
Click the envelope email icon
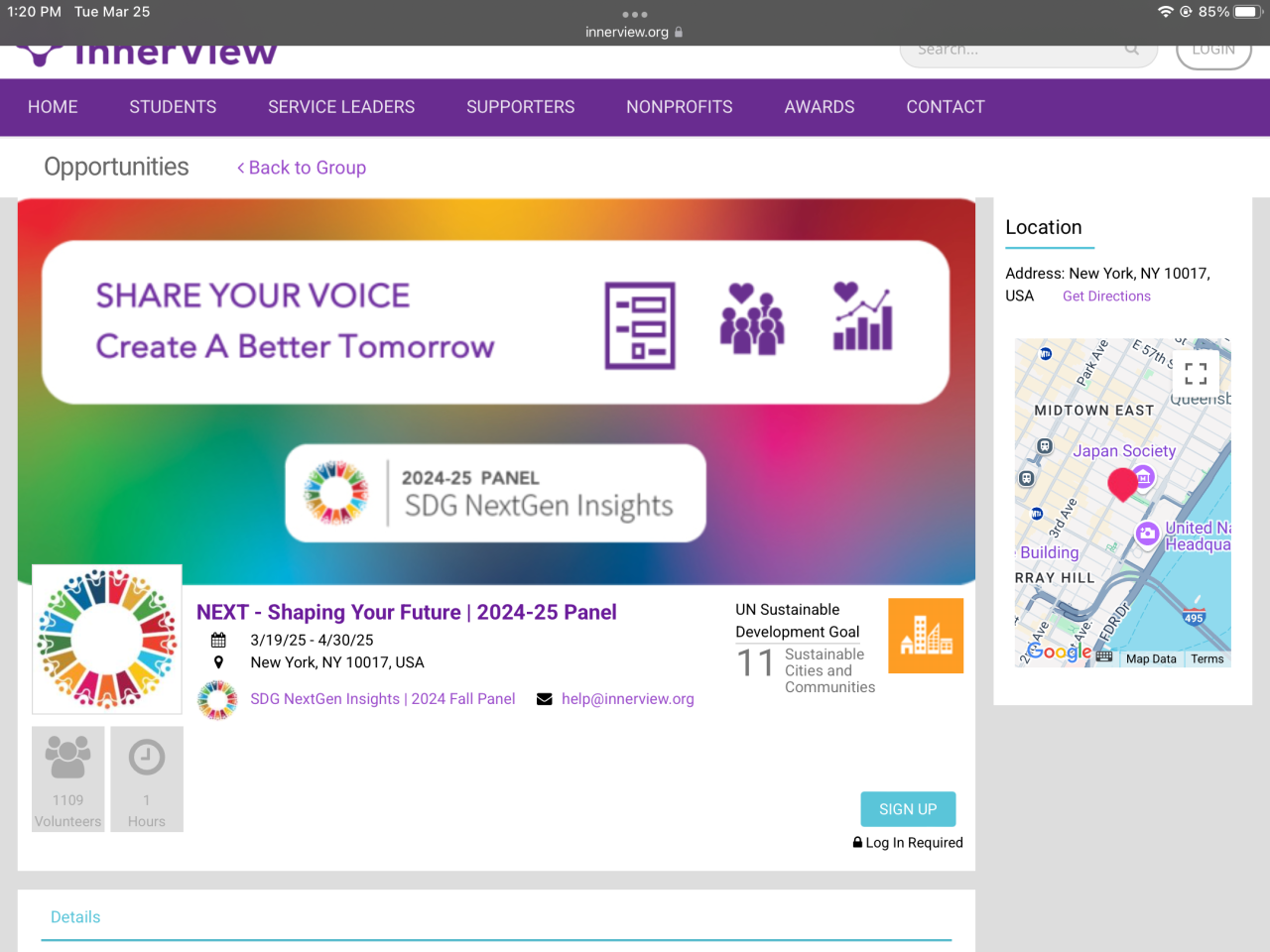[x=545, y=699]
